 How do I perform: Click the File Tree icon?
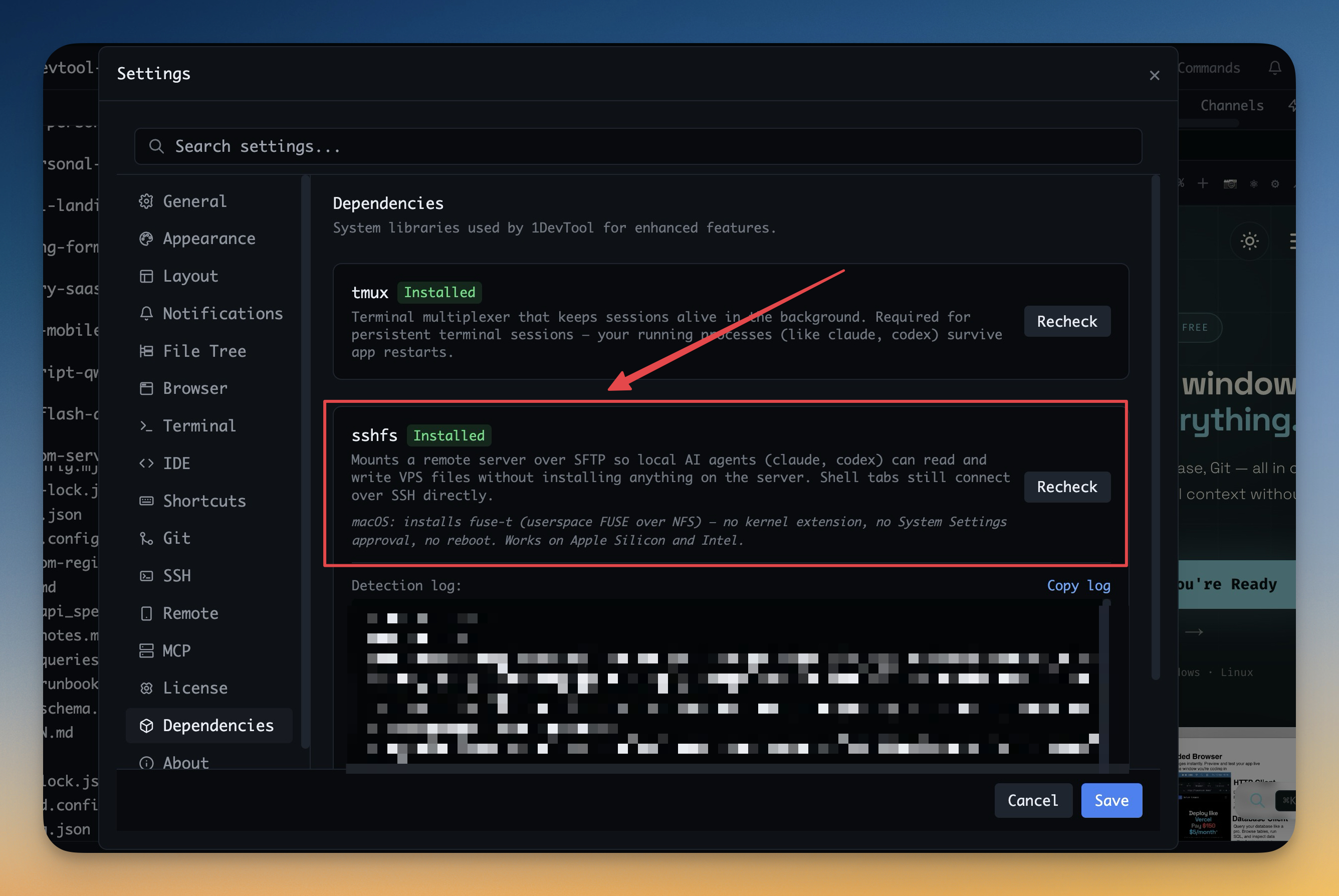pyautogui.click(x=146, y=351)
